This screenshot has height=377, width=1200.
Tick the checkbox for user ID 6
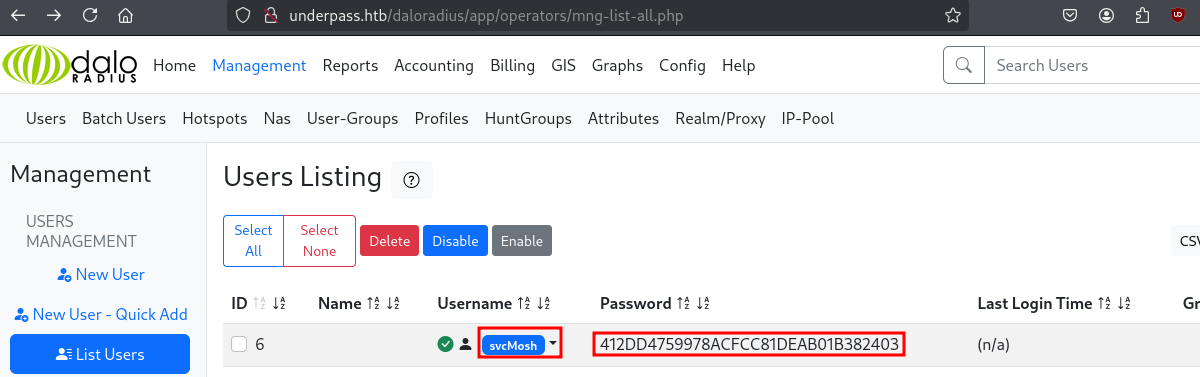point(239,344)
